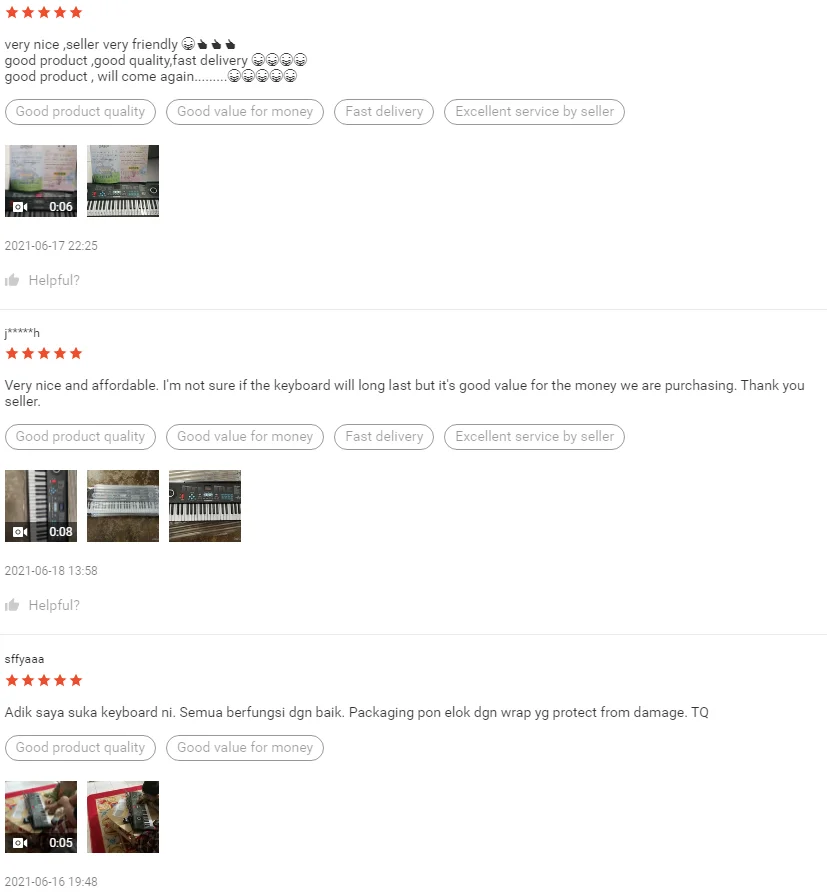Screen dimensions: 827x894
Task: Click 'Good product quality' in sffyaaa's review
Action: click(80, 747)
